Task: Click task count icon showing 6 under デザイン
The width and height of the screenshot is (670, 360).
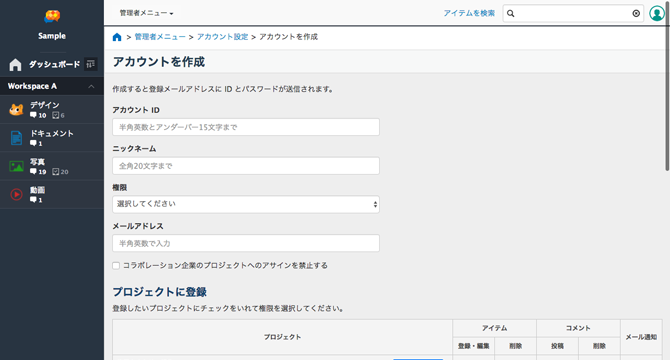Action: tap(56, 115)
